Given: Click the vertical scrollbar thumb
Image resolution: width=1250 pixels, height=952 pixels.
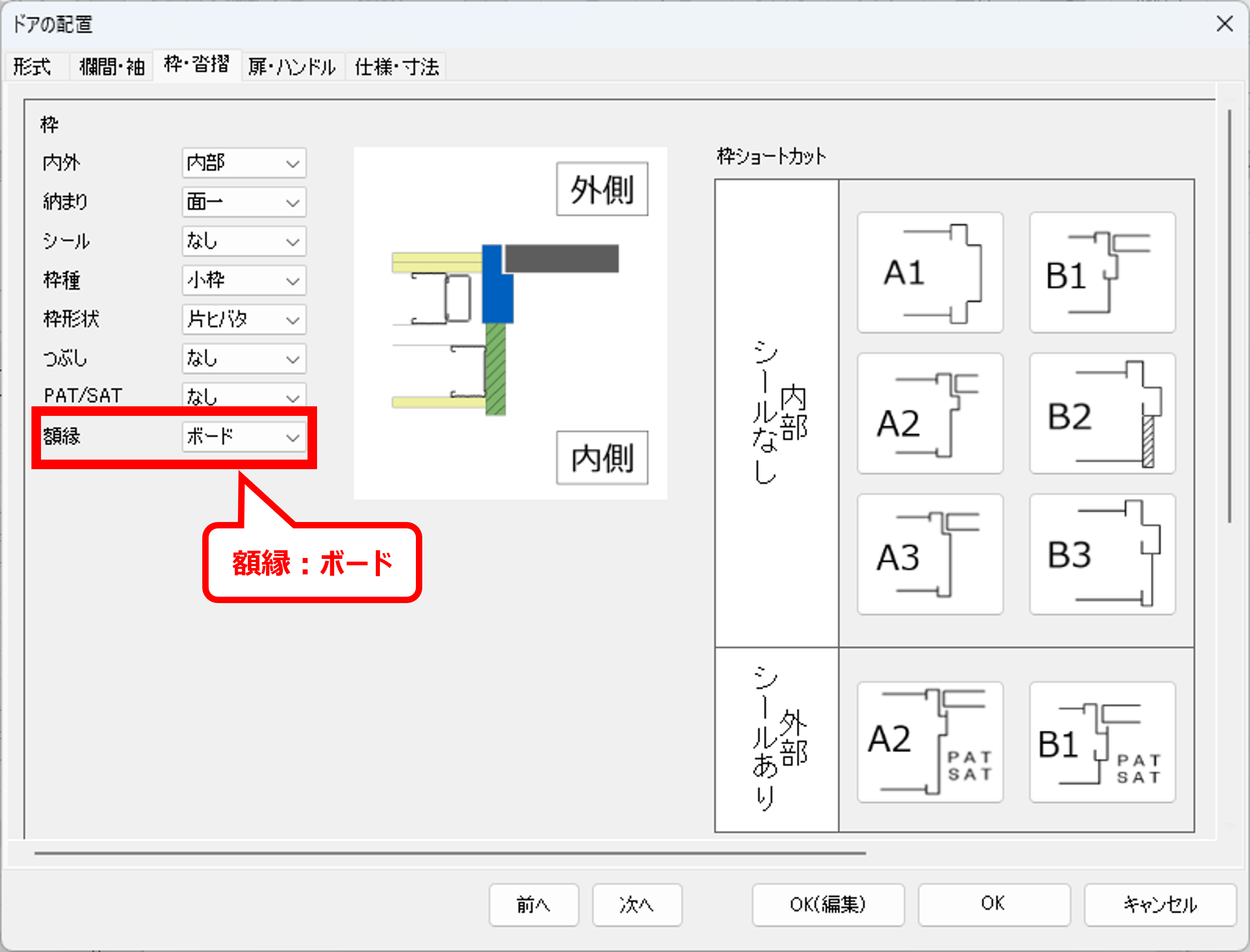Looking at the screenshot, I should [1230, 316].
